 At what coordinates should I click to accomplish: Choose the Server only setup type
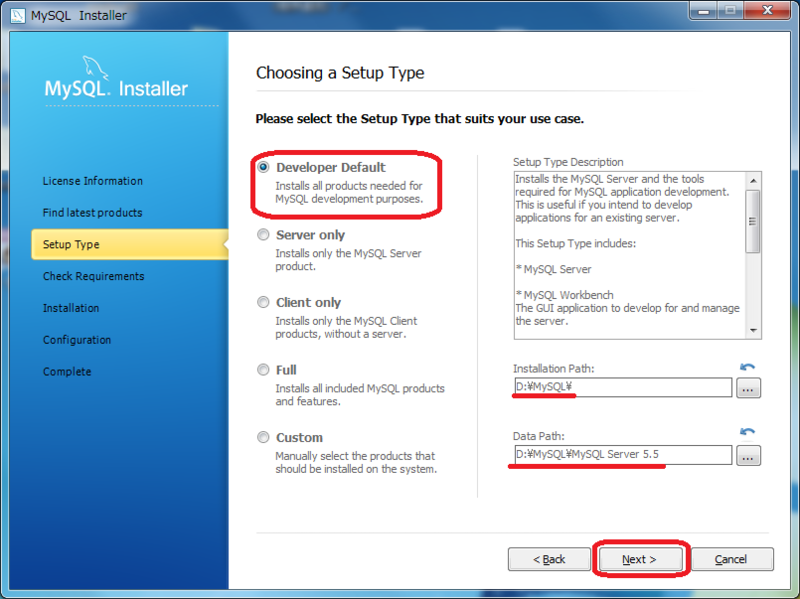point(263,235)
